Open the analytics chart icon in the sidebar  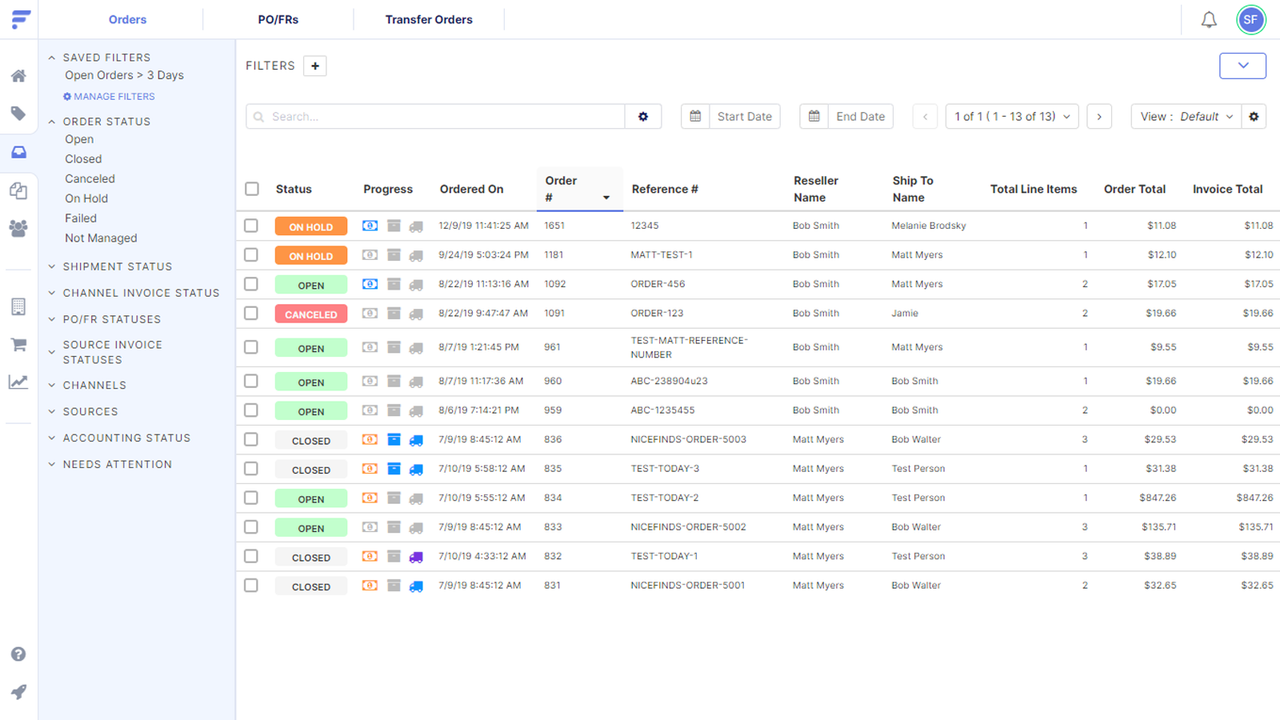18,380
